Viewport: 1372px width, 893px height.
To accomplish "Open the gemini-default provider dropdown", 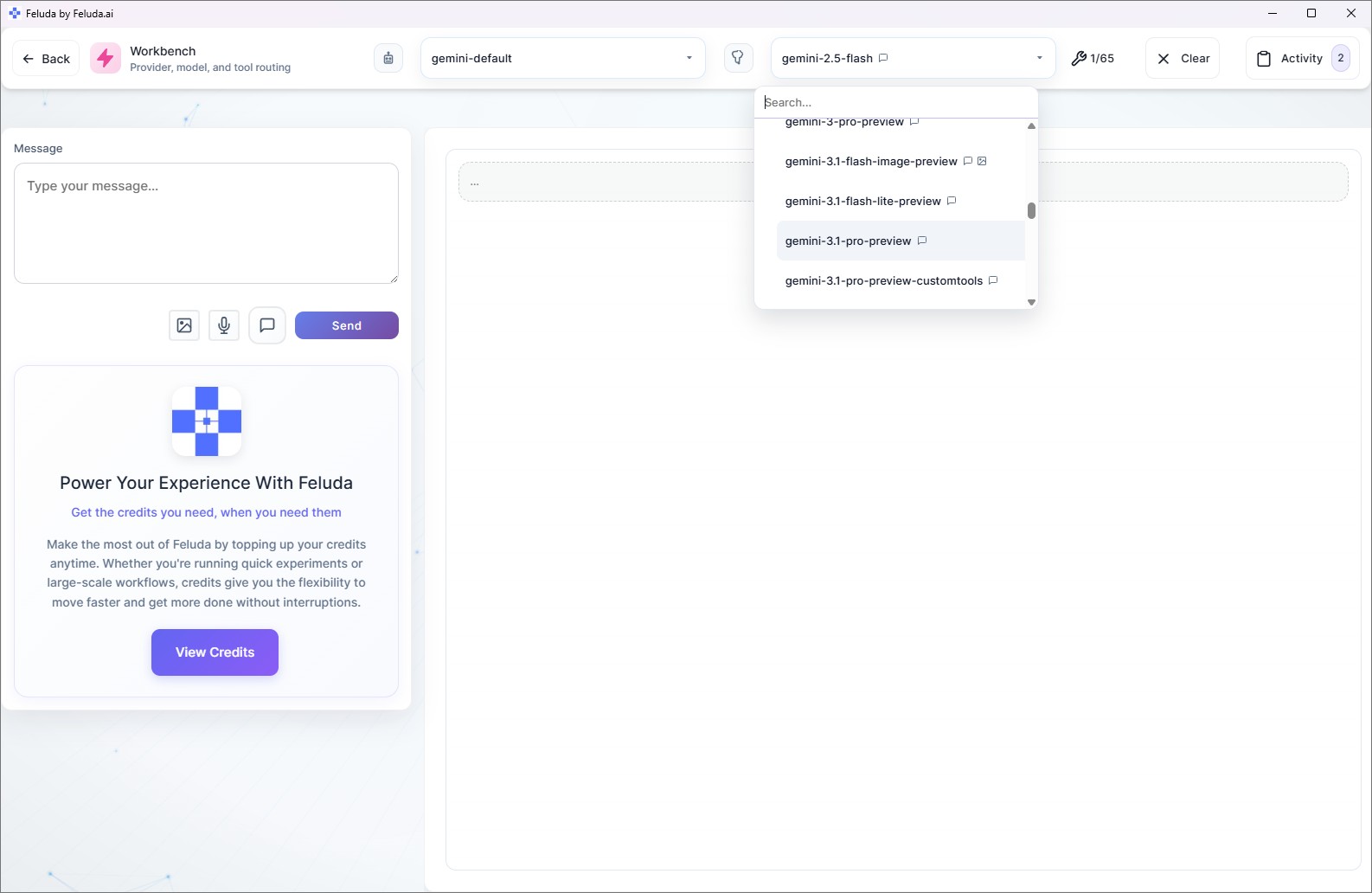I will click(x=563, y=58).
